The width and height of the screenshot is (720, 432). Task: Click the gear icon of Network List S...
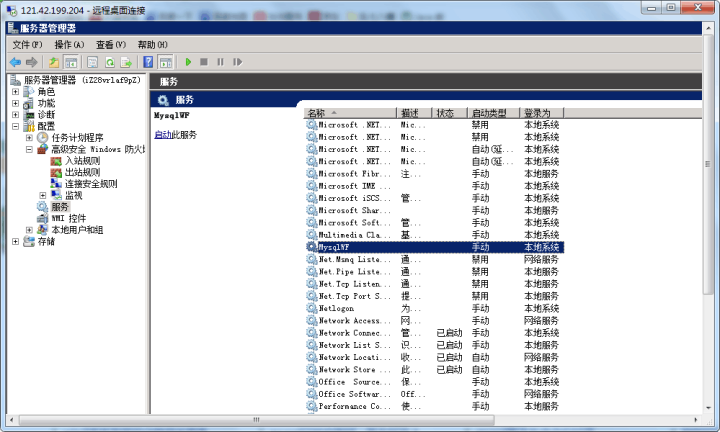click(x=312, y=345)
